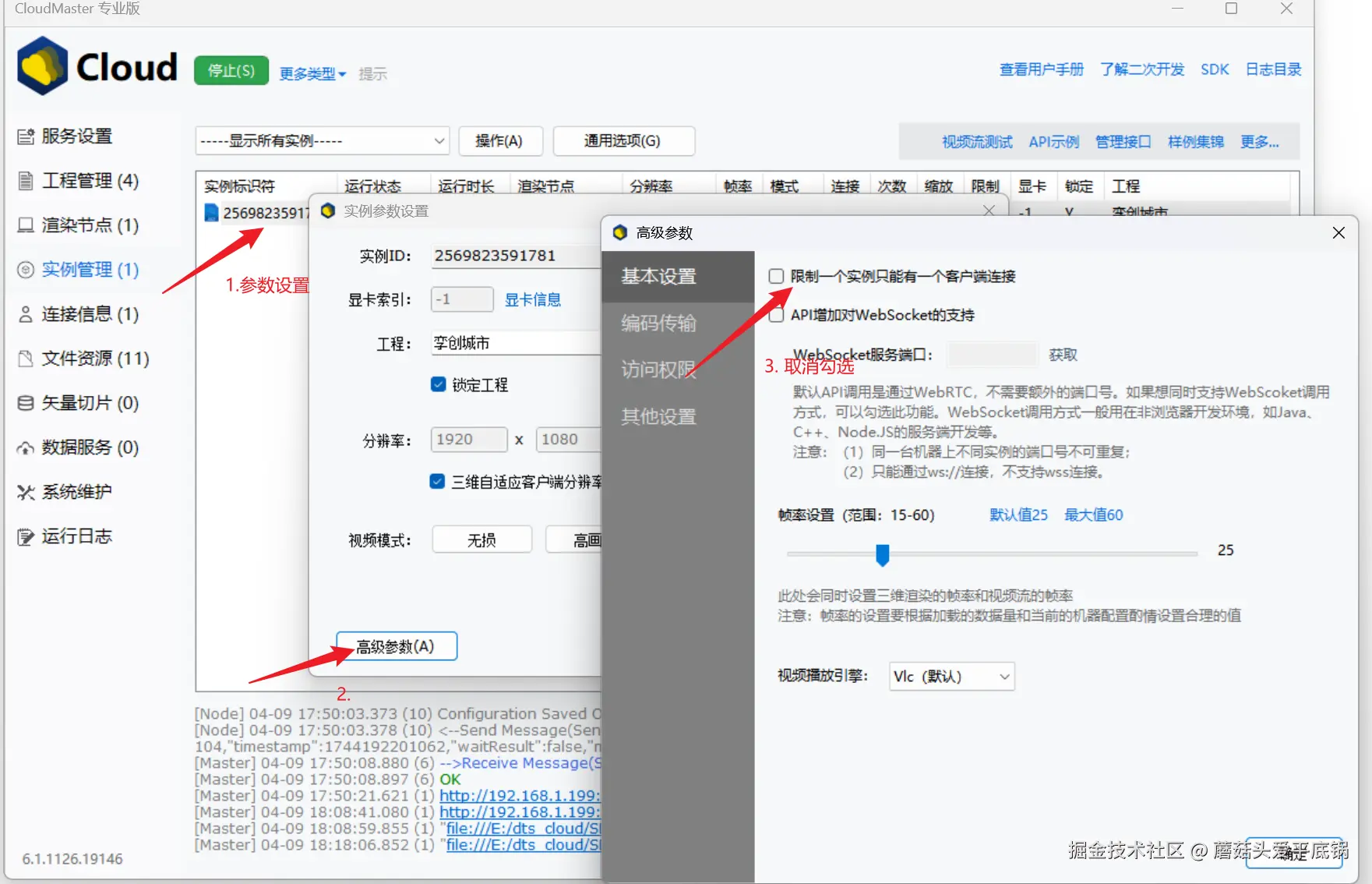Click 获取 next to the WebSocket port

tap(1063, 355)
